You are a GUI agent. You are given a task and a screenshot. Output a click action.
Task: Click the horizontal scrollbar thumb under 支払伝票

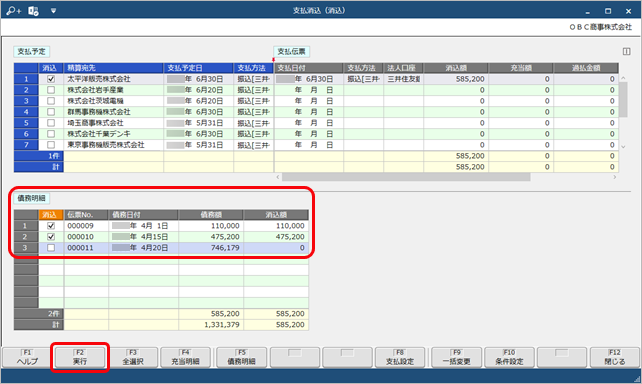(406, 177)
